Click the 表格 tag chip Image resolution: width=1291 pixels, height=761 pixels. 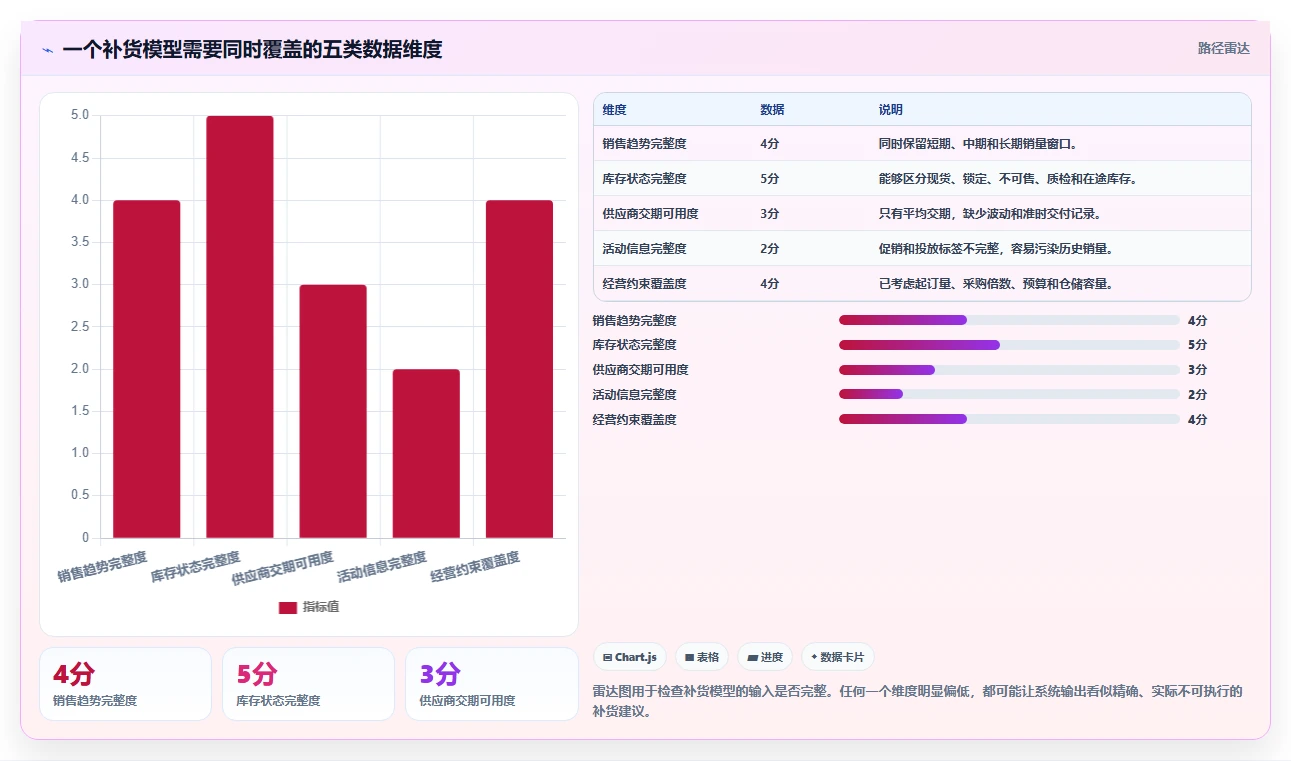tap(702, 657)
